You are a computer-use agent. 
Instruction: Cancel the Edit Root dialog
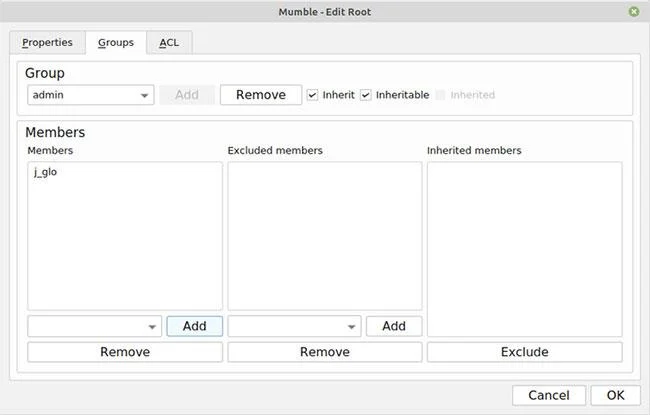[549, 396]
